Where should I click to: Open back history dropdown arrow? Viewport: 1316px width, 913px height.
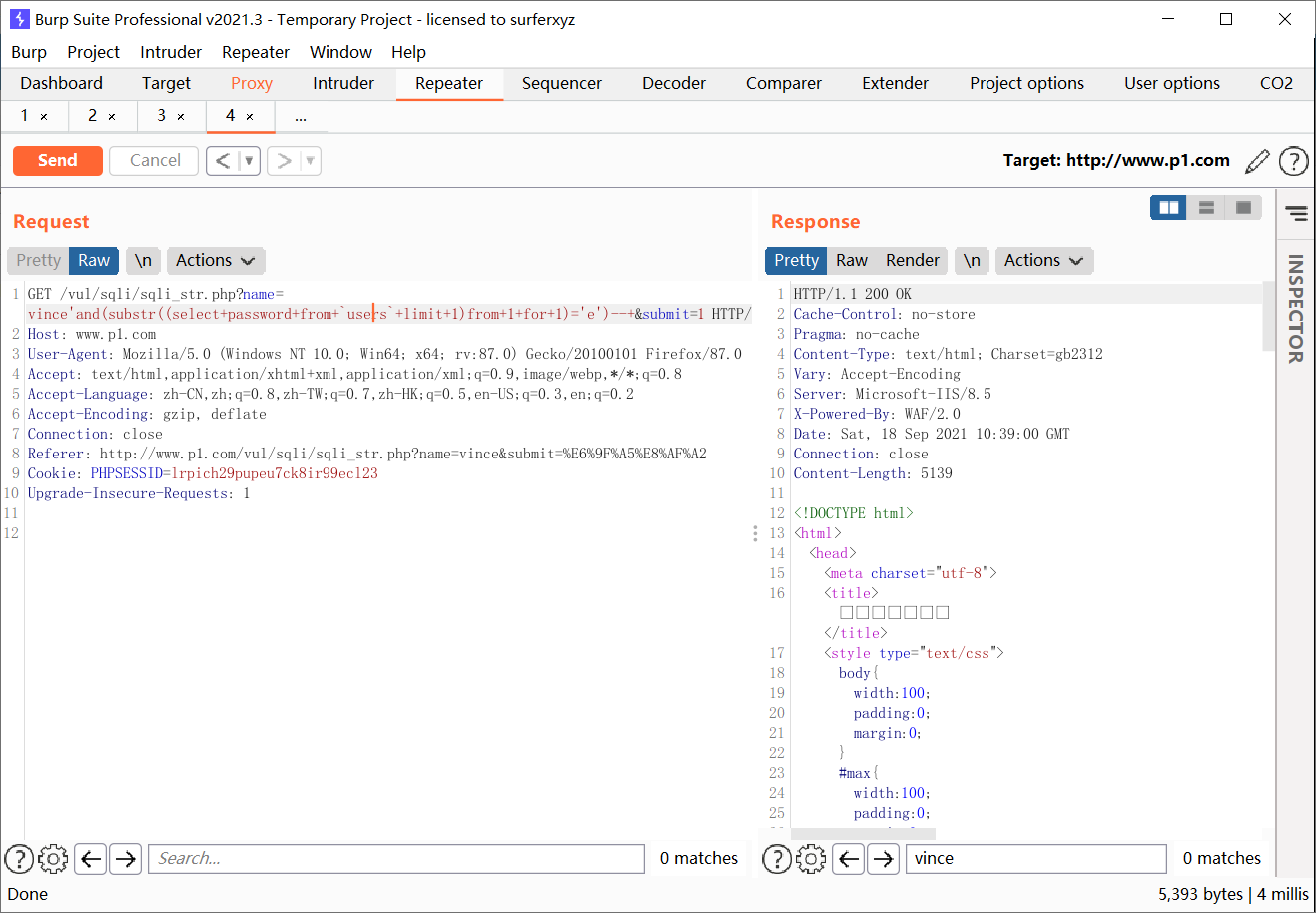click(249, 161)
